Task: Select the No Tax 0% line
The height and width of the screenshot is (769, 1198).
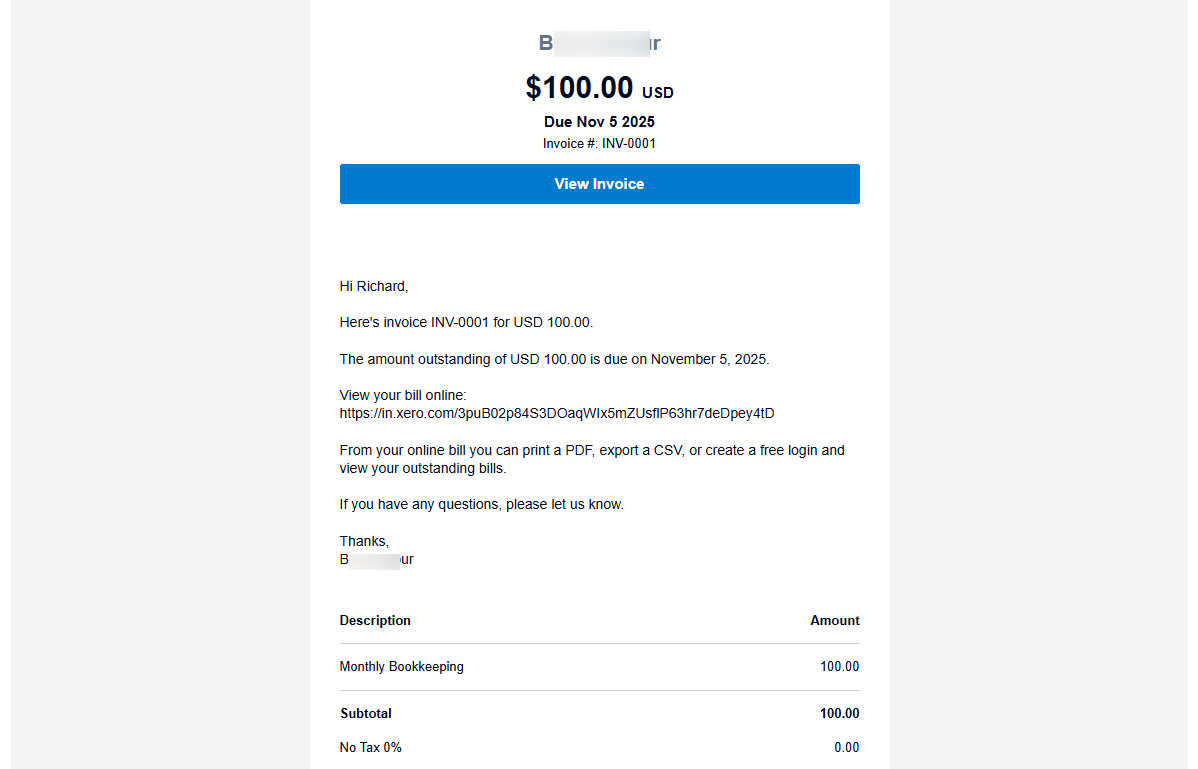Action: click(x=370, y=747)
